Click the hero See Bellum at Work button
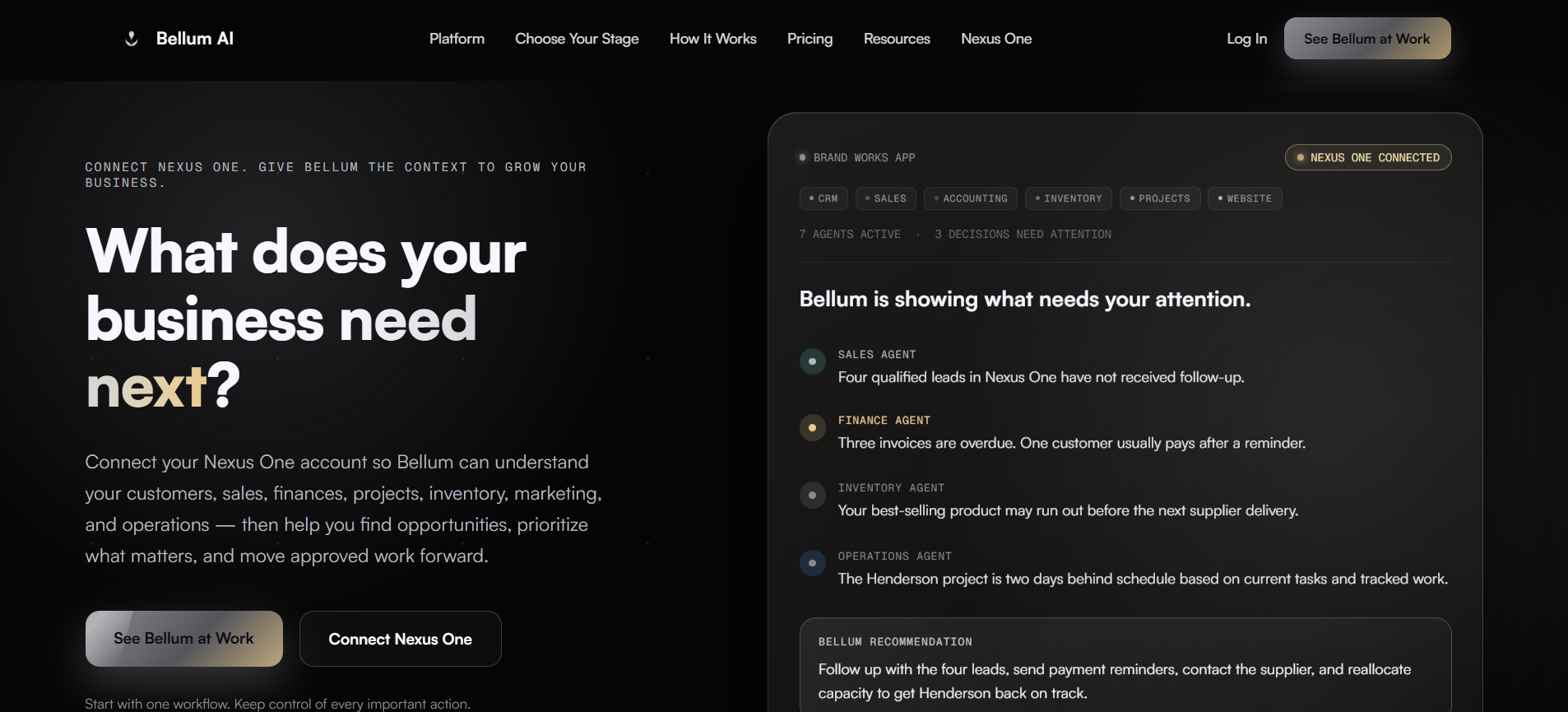 tap(184, 639)
